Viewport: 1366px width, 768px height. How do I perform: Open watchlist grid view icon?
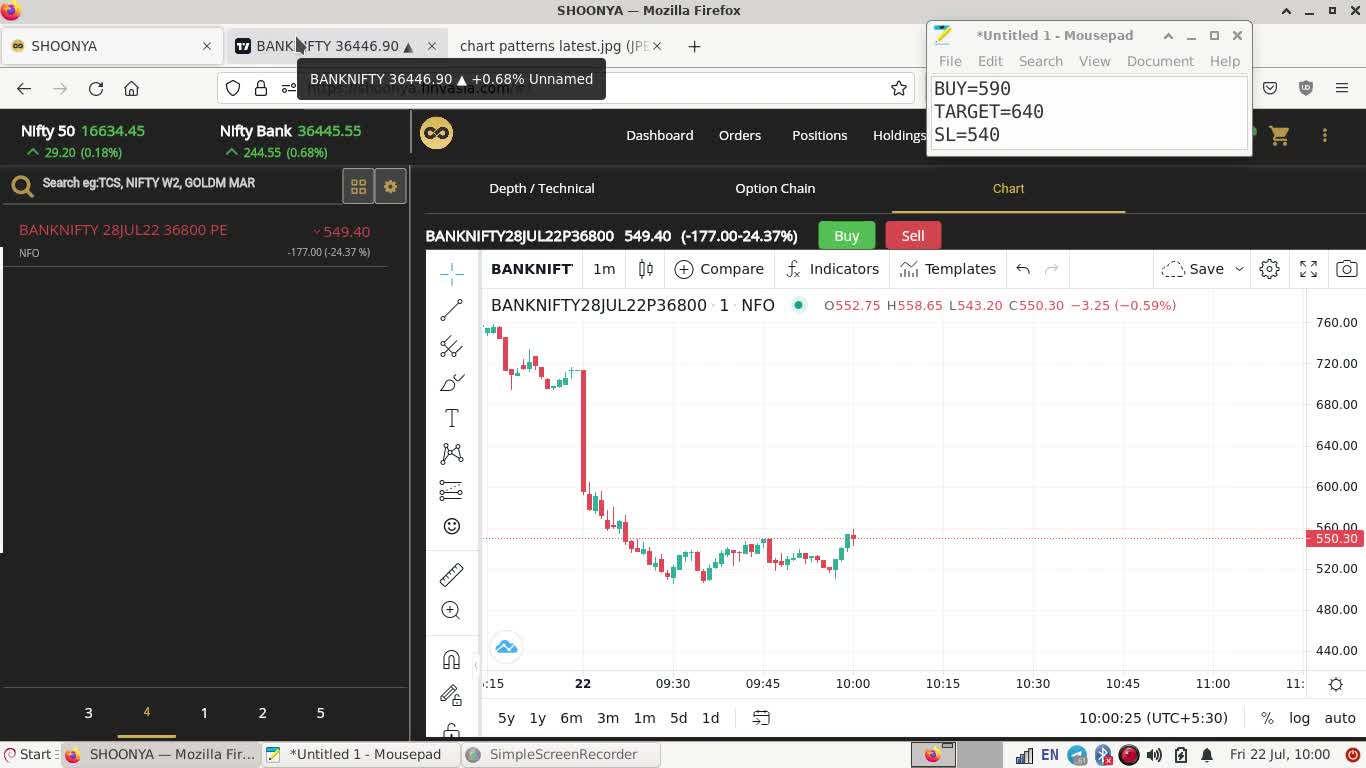[x=358, y=187]
